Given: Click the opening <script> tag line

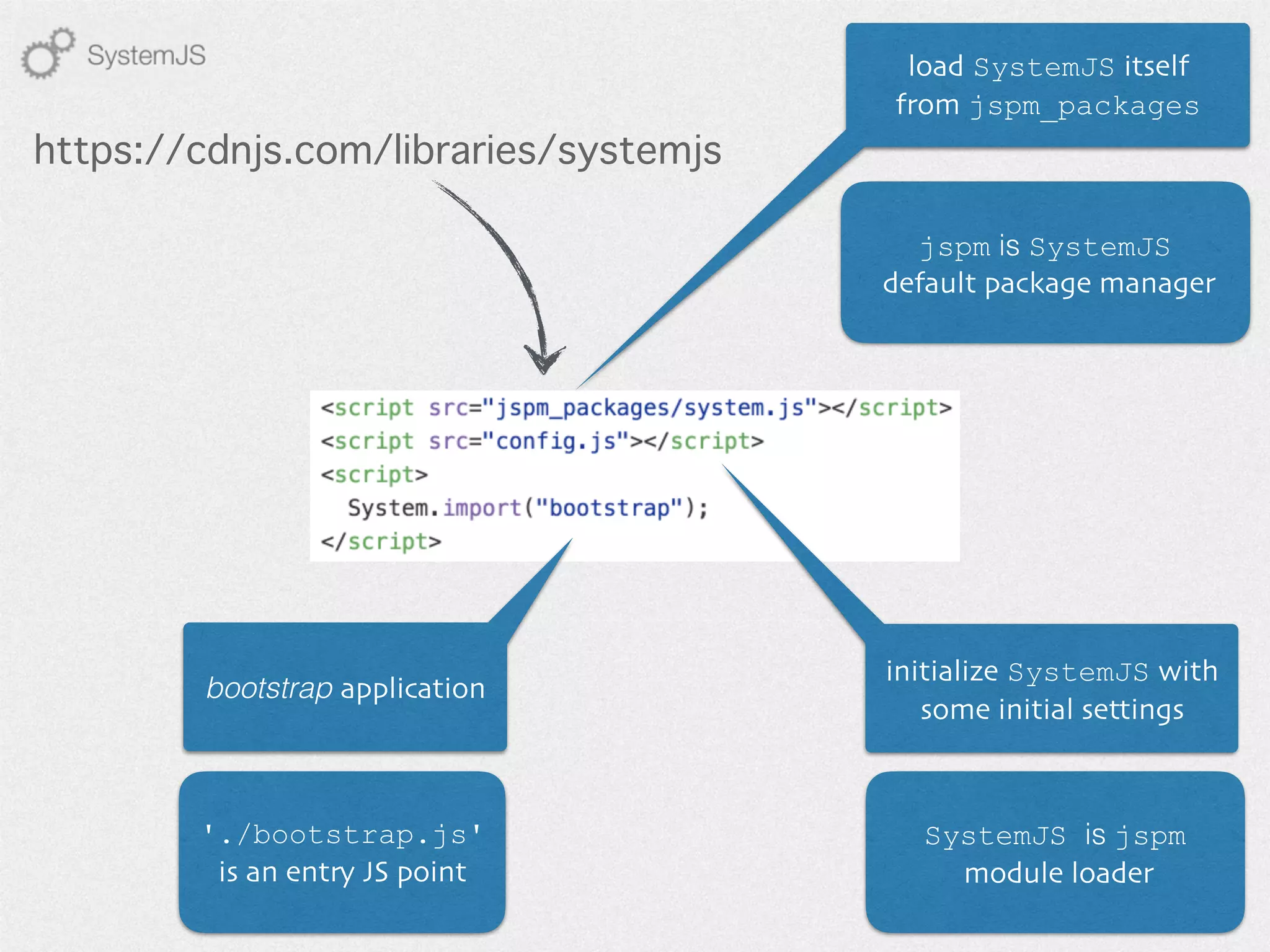Looking at the screenshot, I should point(374,475).
